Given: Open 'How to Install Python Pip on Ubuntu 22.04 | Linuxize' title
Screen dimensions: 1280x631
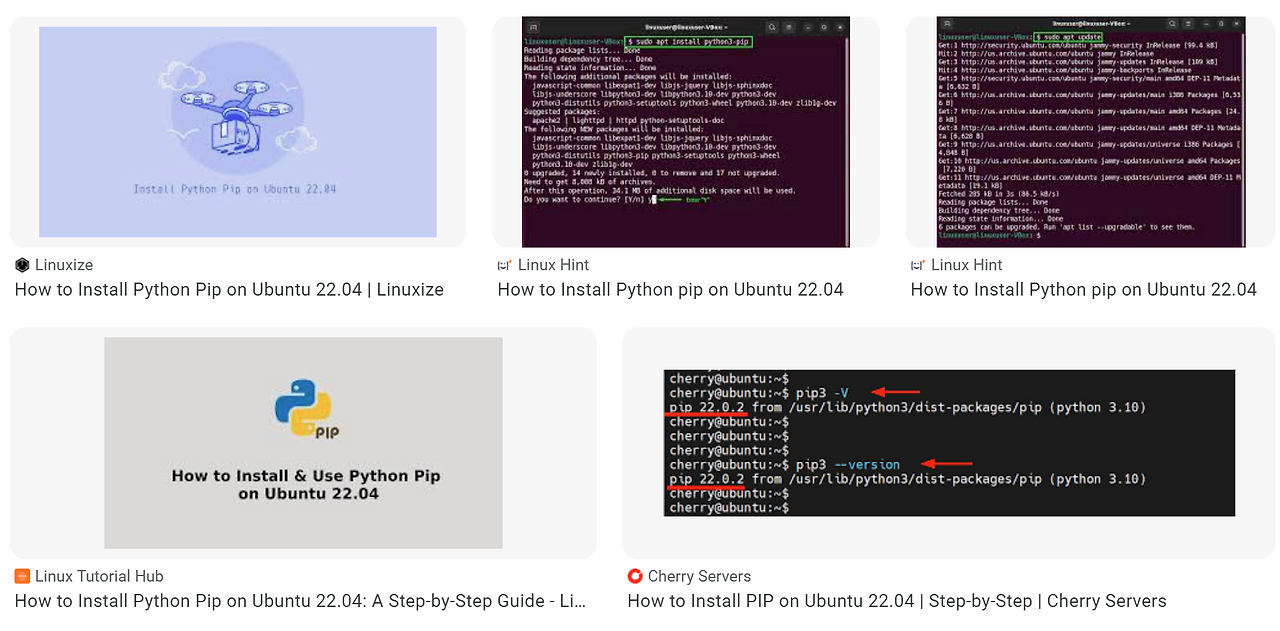Looking at the screenshot, I should [229, 290].
